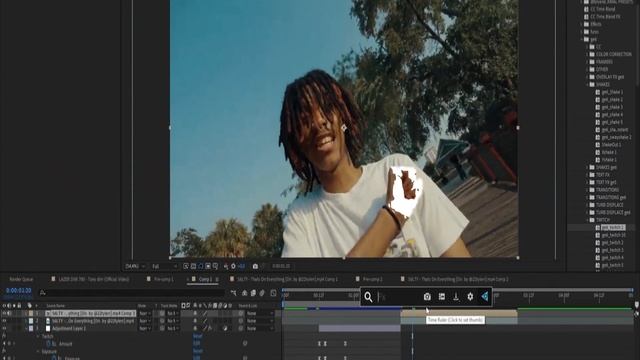640x360 pixels.
Task: Expand the COLOR CORRECTION presets folder
Action: point(587,54)
